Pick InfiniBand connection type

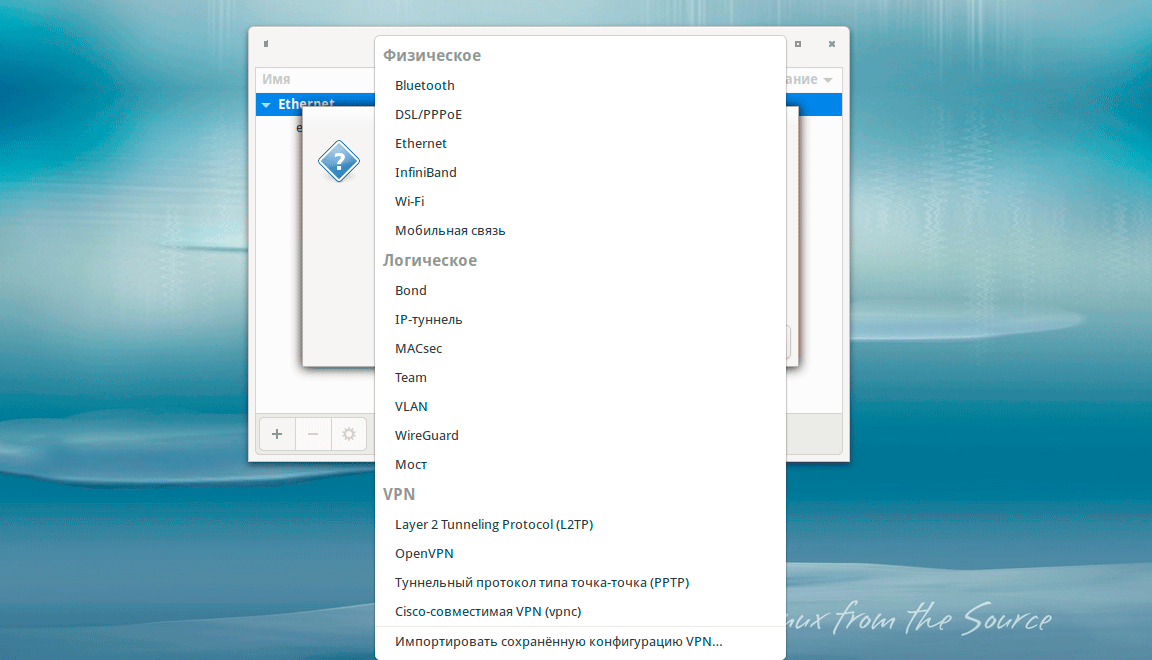tap(580, 173)
